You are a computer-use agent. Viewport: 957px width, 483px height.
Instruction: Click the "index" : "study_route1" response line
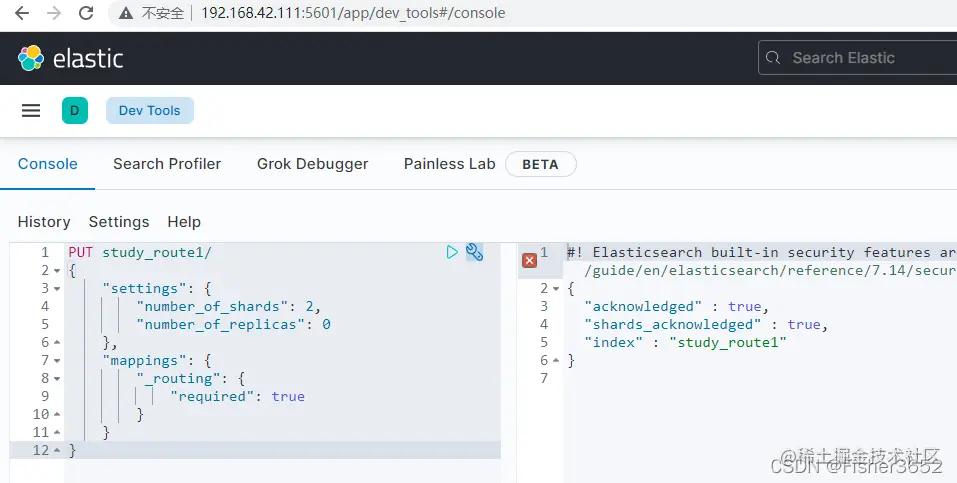(x=685, y=343)
